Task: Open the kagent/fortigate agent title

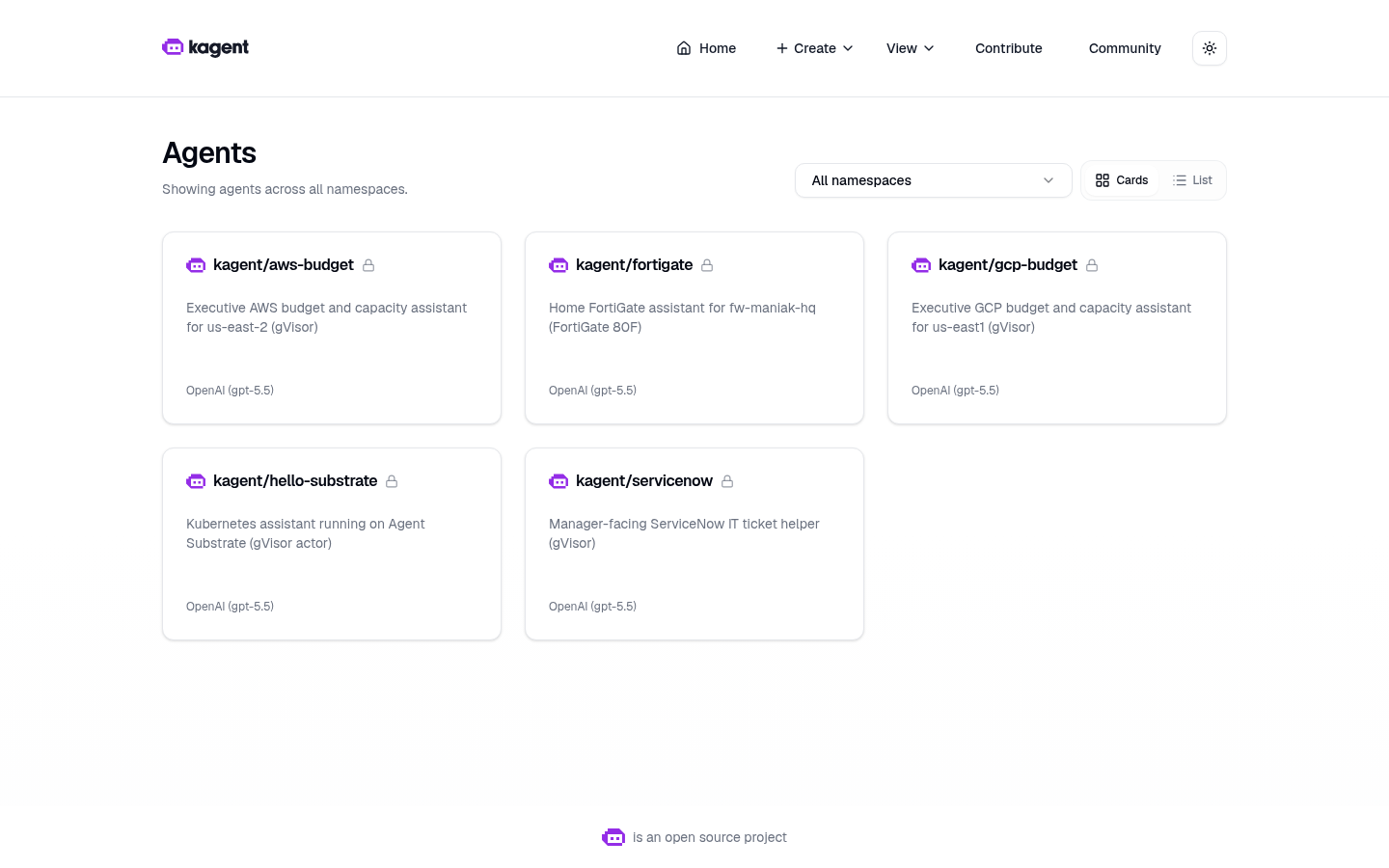Action: coord(634,265)
